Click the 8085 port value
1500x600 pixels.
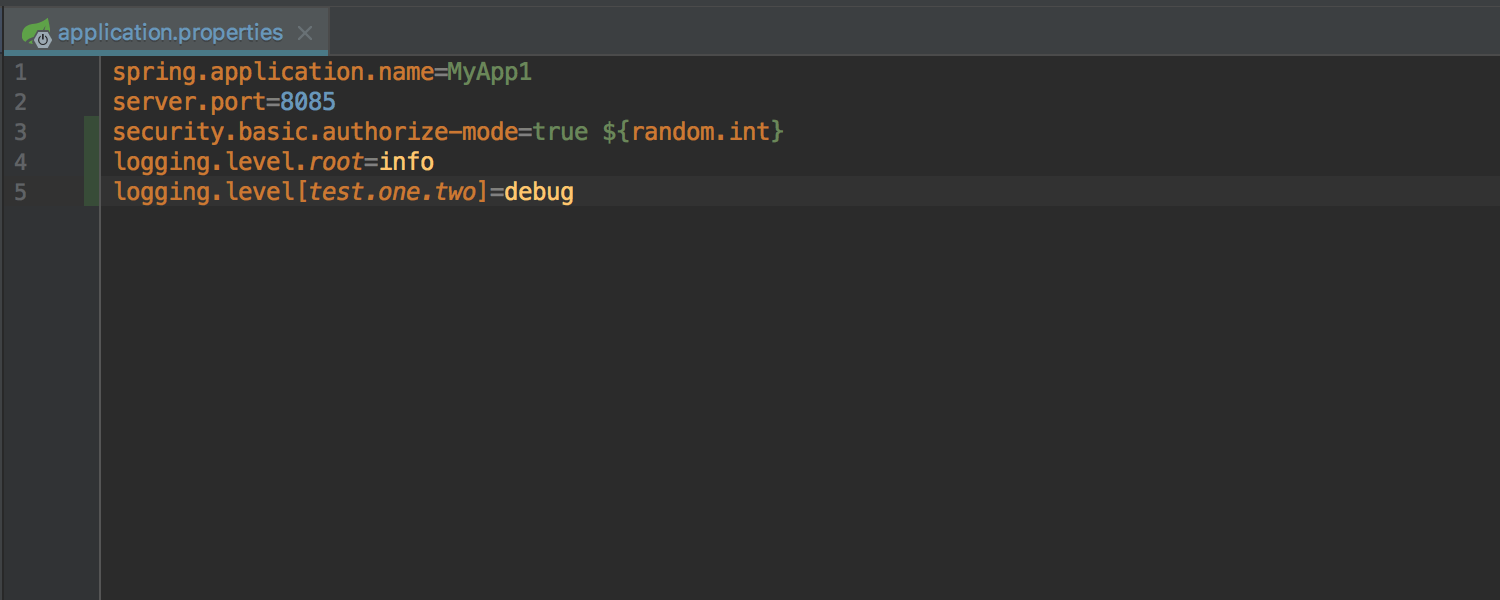308,102
